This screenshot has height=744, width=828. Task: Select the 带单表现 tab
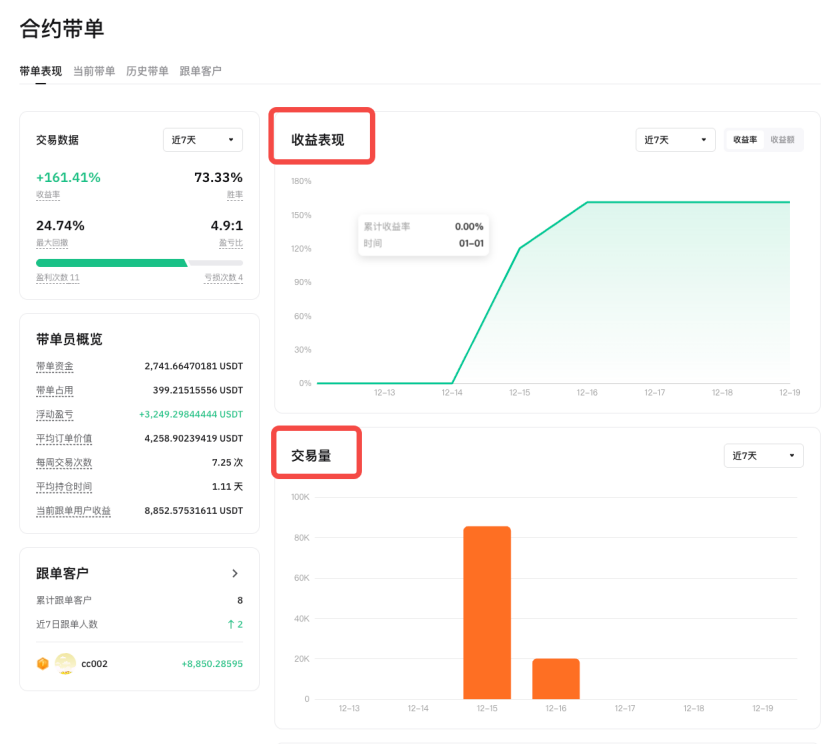click(x=41, y=71)
